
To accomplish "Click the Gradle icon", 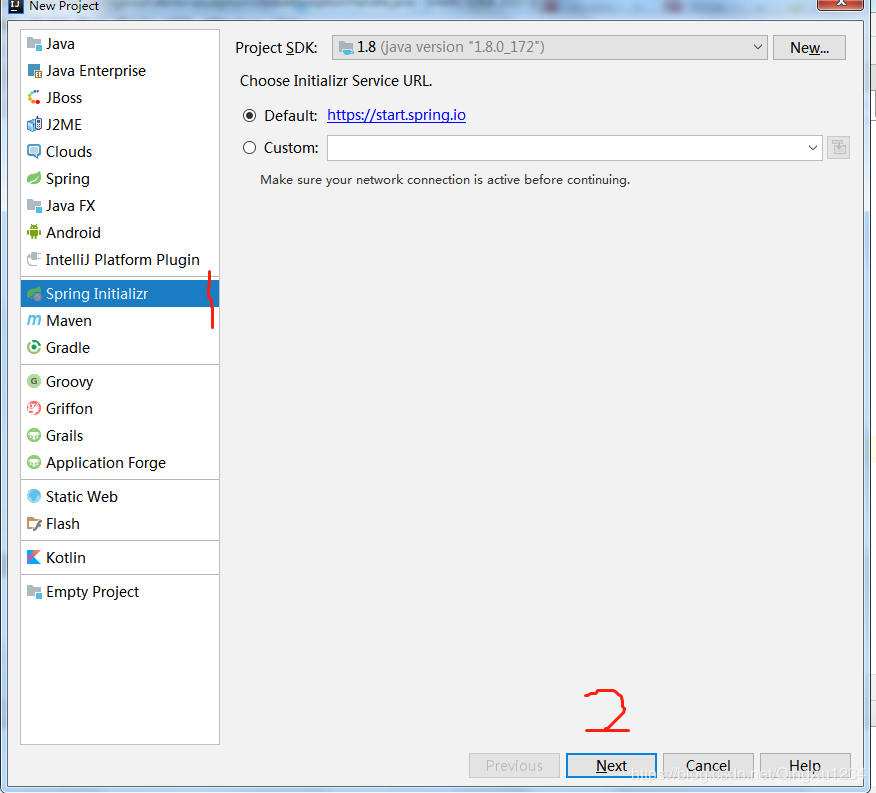I will pos(34,348).
